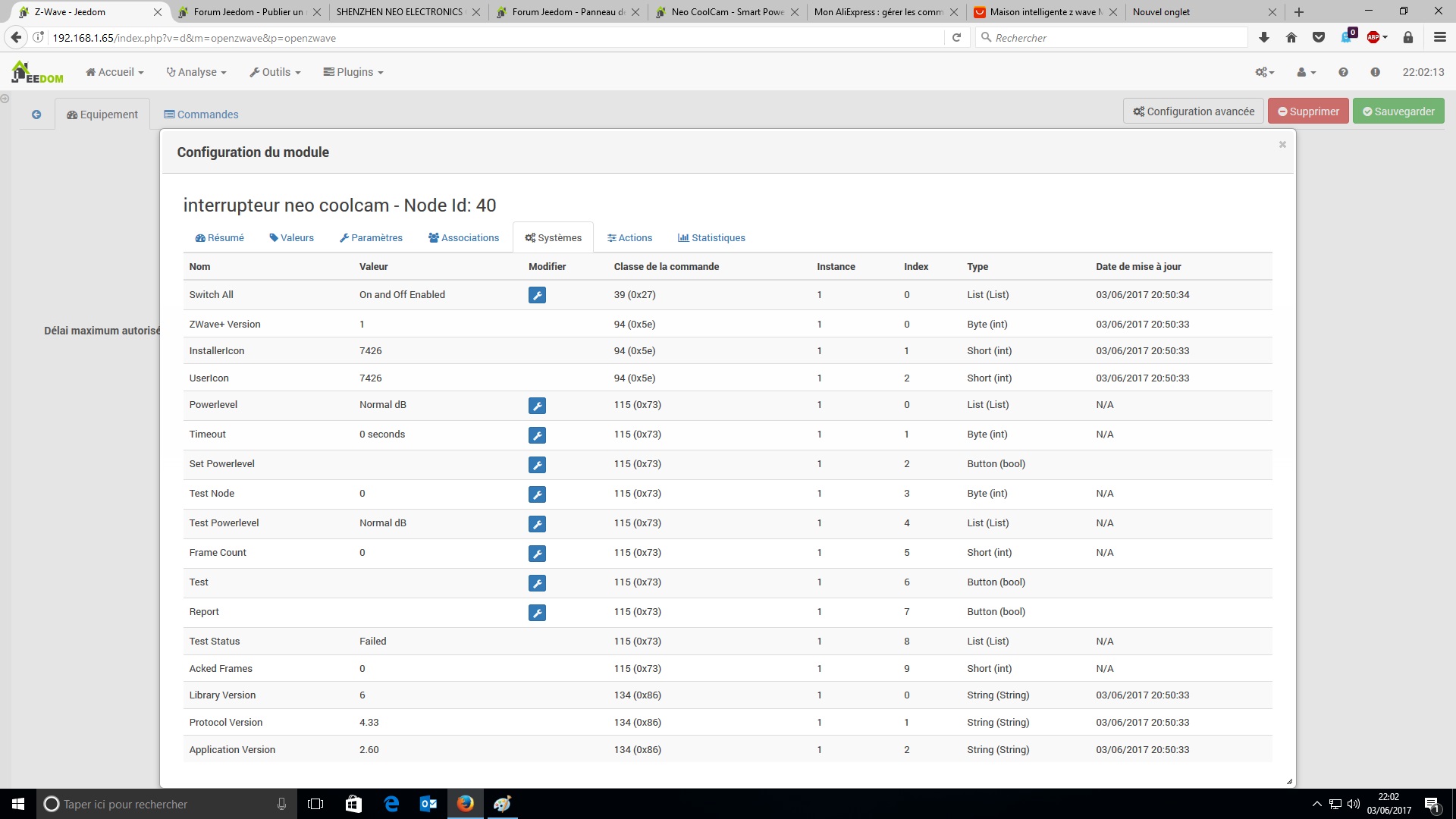Image resolution: width=1456 pixels, height=819 pixels.
Task: Switch to the Actions tab
Action: click(630, 237)
